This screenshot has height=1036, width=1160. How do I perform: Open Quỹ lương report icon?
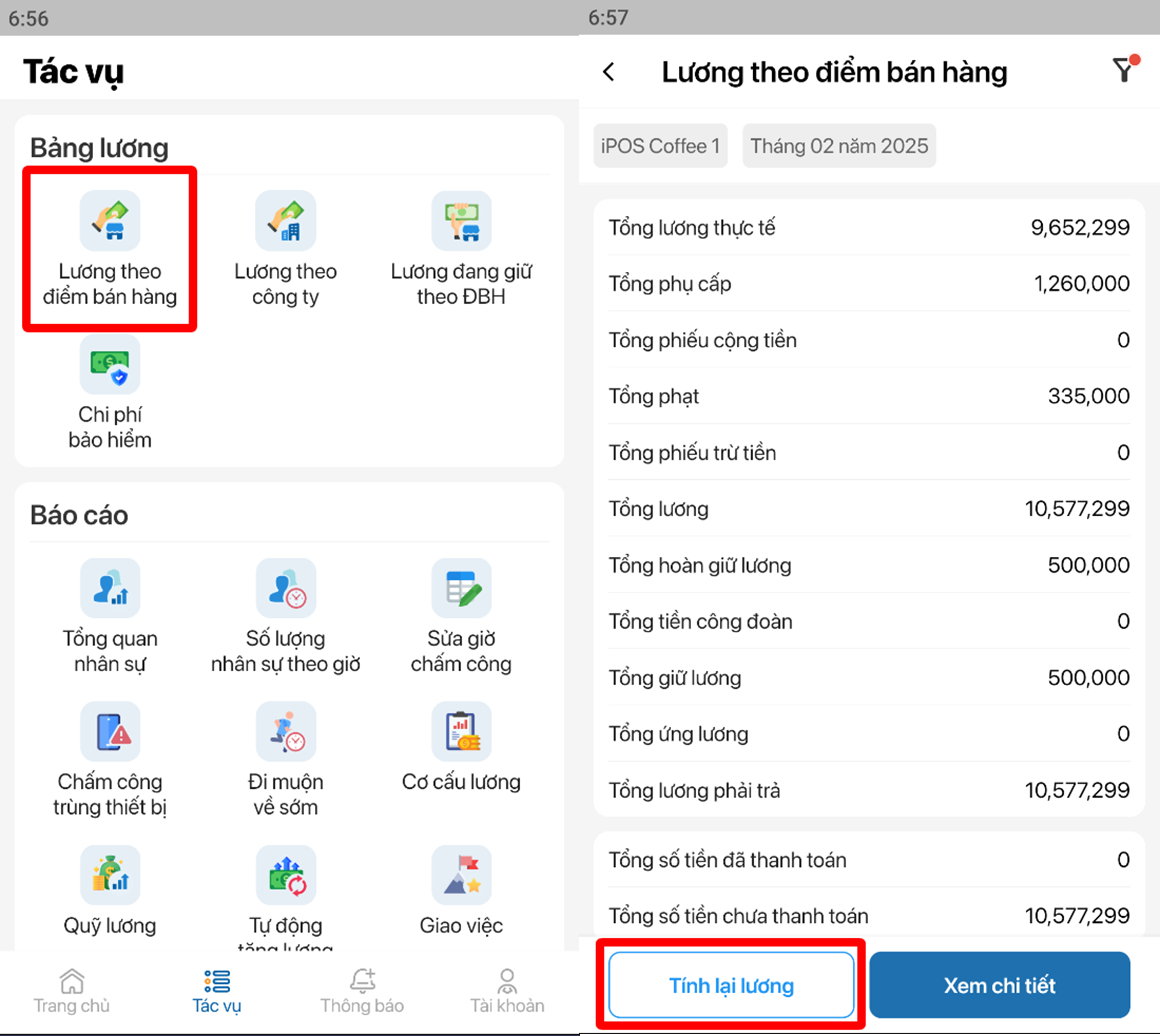[x=110, y=875]
